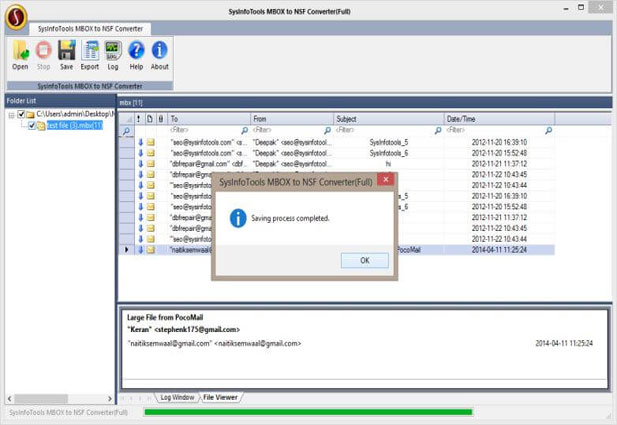Screen dimensions: 617x425
Task: Click the Subject column filter search icon
Action: tap(438, 130)
